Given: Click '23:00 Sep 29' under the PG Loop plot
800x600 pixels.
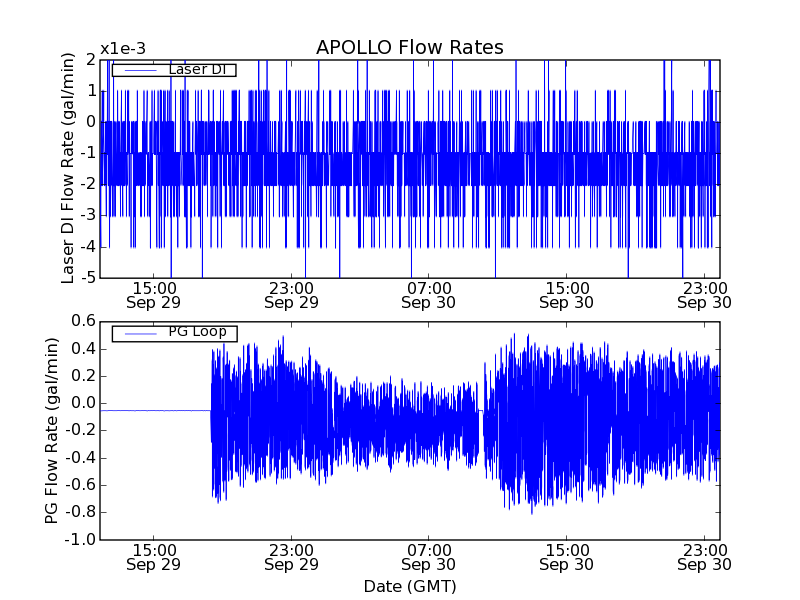Looking at the screenshot, I should coord(291,558).
